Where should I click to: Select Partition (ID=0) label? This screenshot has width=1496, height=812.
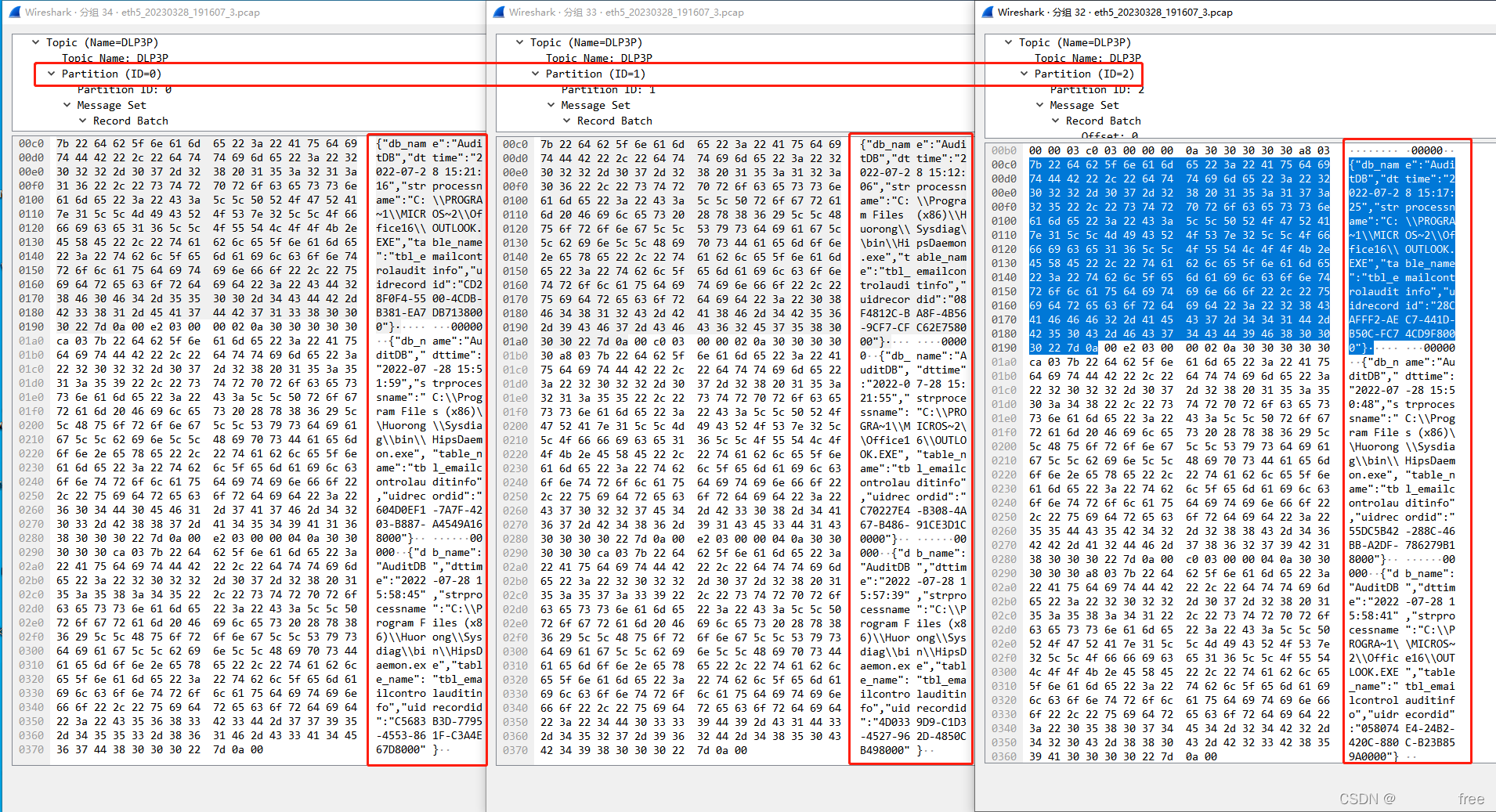[x=111, y=74]
